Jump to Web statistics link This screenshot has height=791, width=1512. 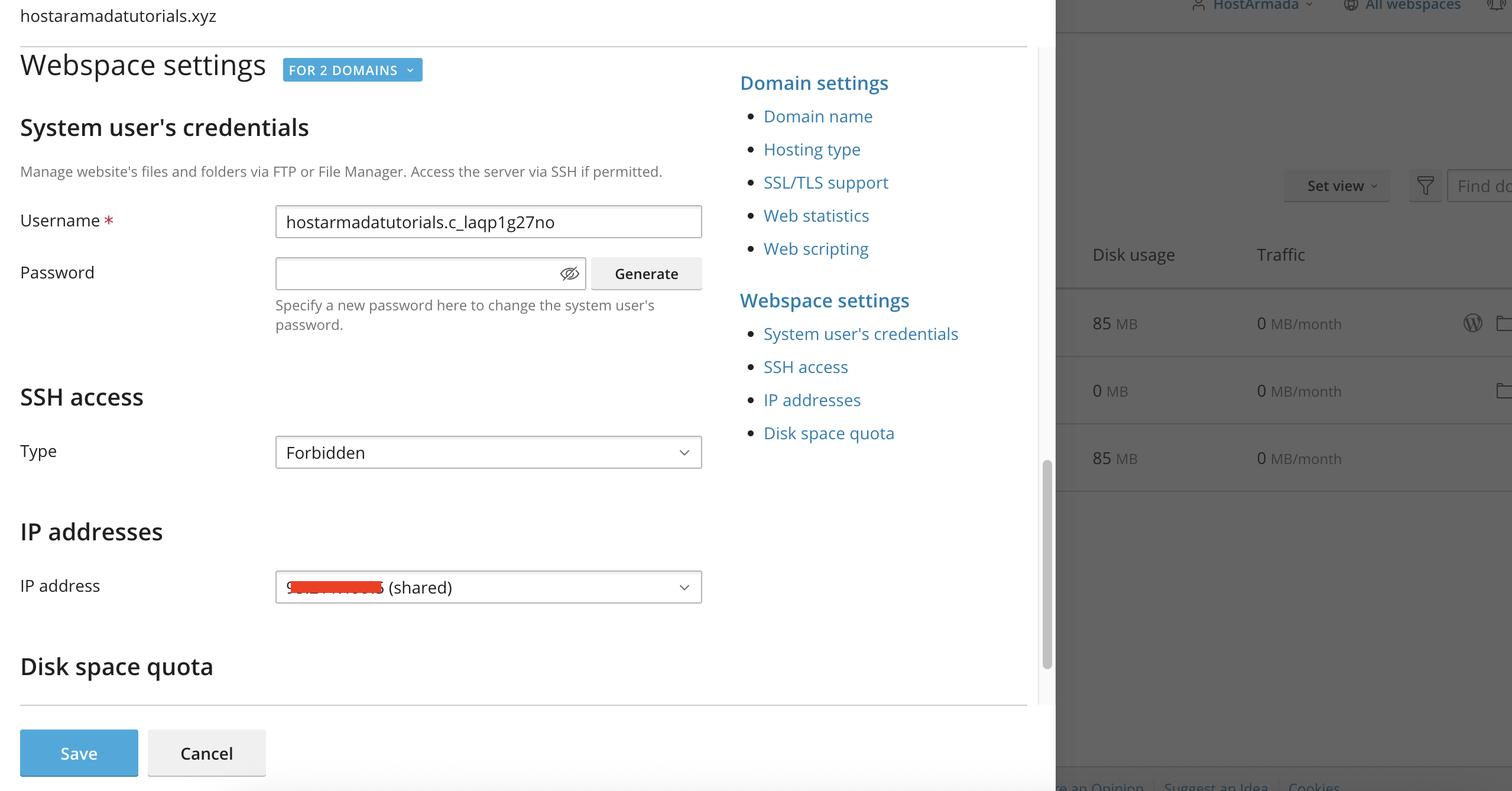click(x=816, y=216)
